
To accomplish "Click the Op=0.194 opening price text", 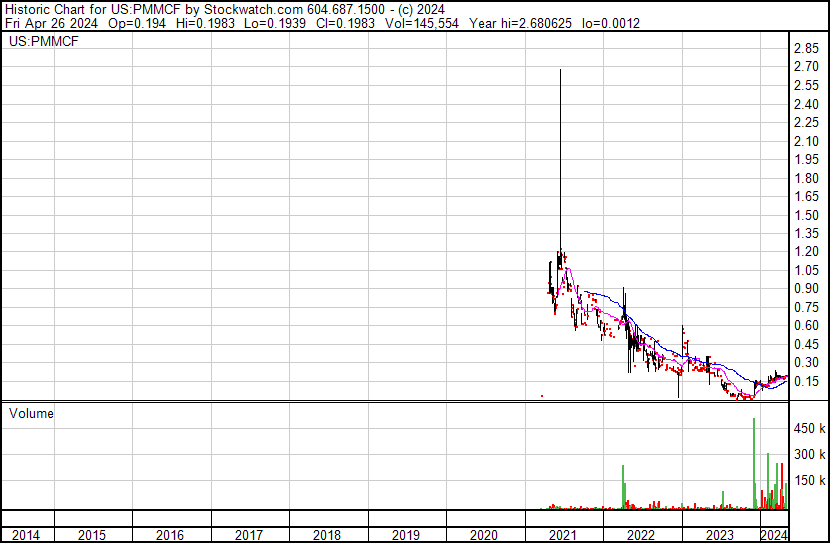I will 137,23.
